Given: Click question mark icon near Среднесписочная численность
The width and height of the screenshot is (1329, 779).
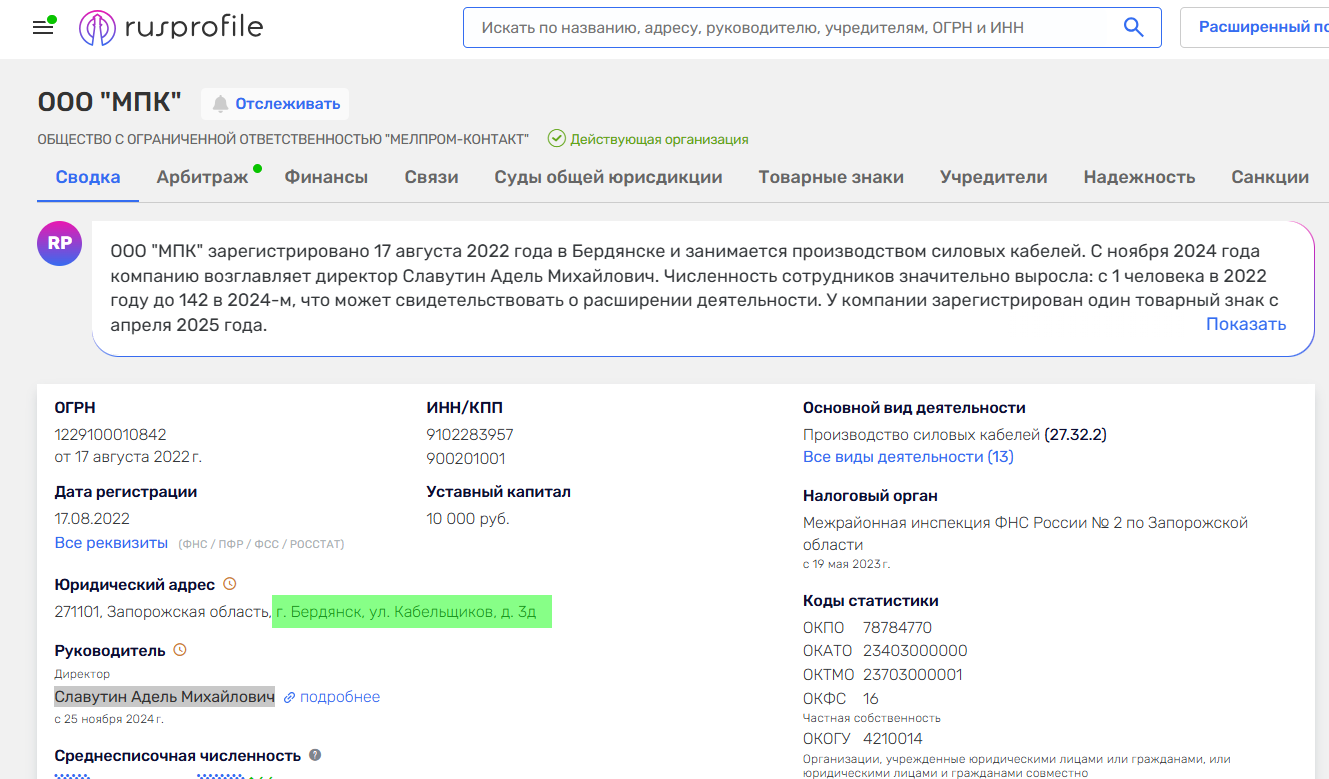Looking at the screenshot, I should (315, 755).
